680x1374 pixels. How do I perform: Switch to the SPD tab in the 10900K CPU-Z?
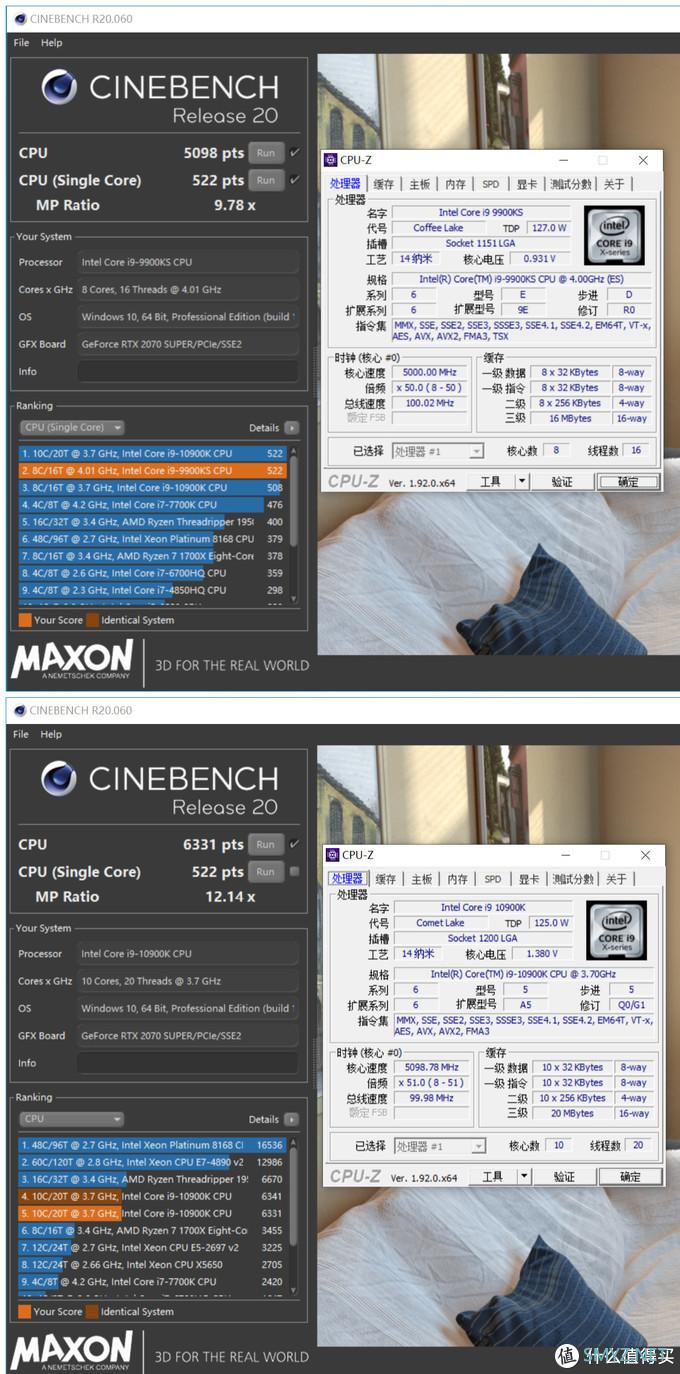(x=492, y=879)
